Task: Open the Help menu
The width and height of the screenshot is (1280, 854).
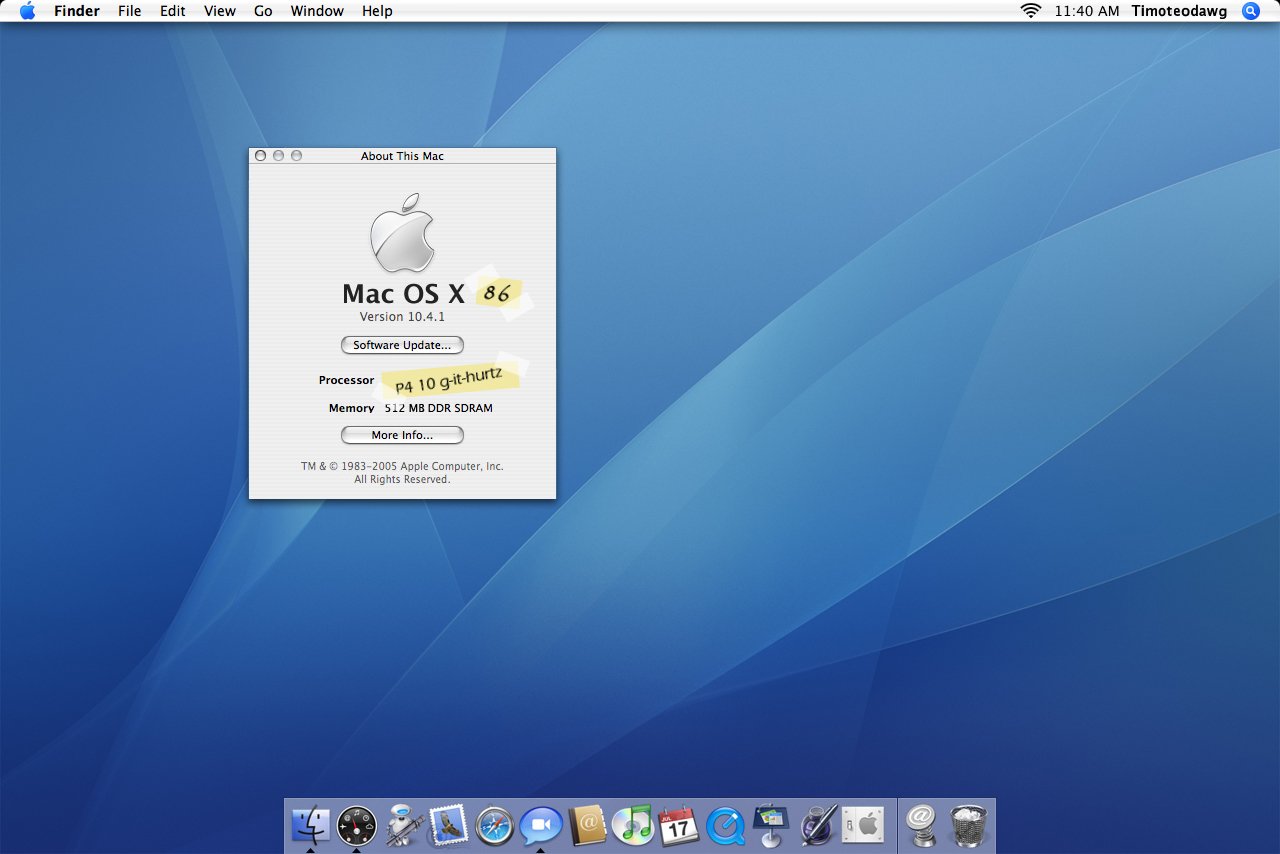Action: tap(377, 11)
